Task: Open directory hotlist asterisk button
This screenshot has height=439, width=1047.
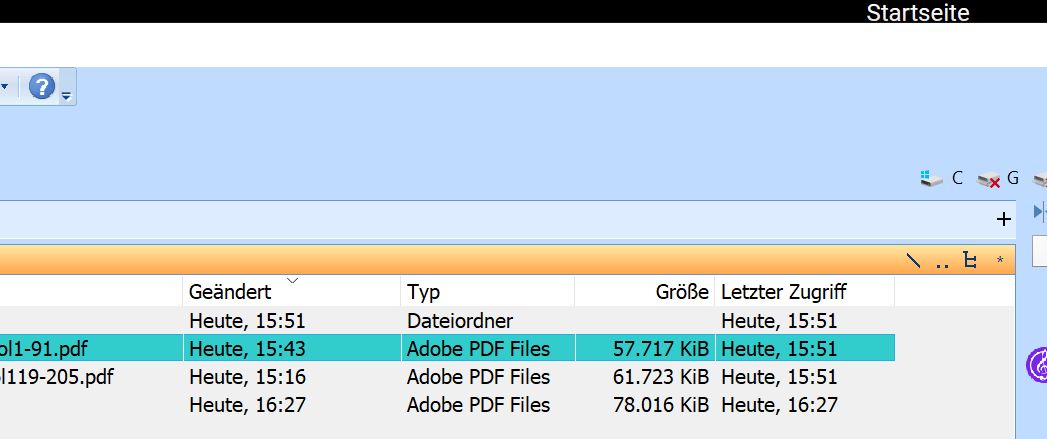Action: click(x=999, y=262)
